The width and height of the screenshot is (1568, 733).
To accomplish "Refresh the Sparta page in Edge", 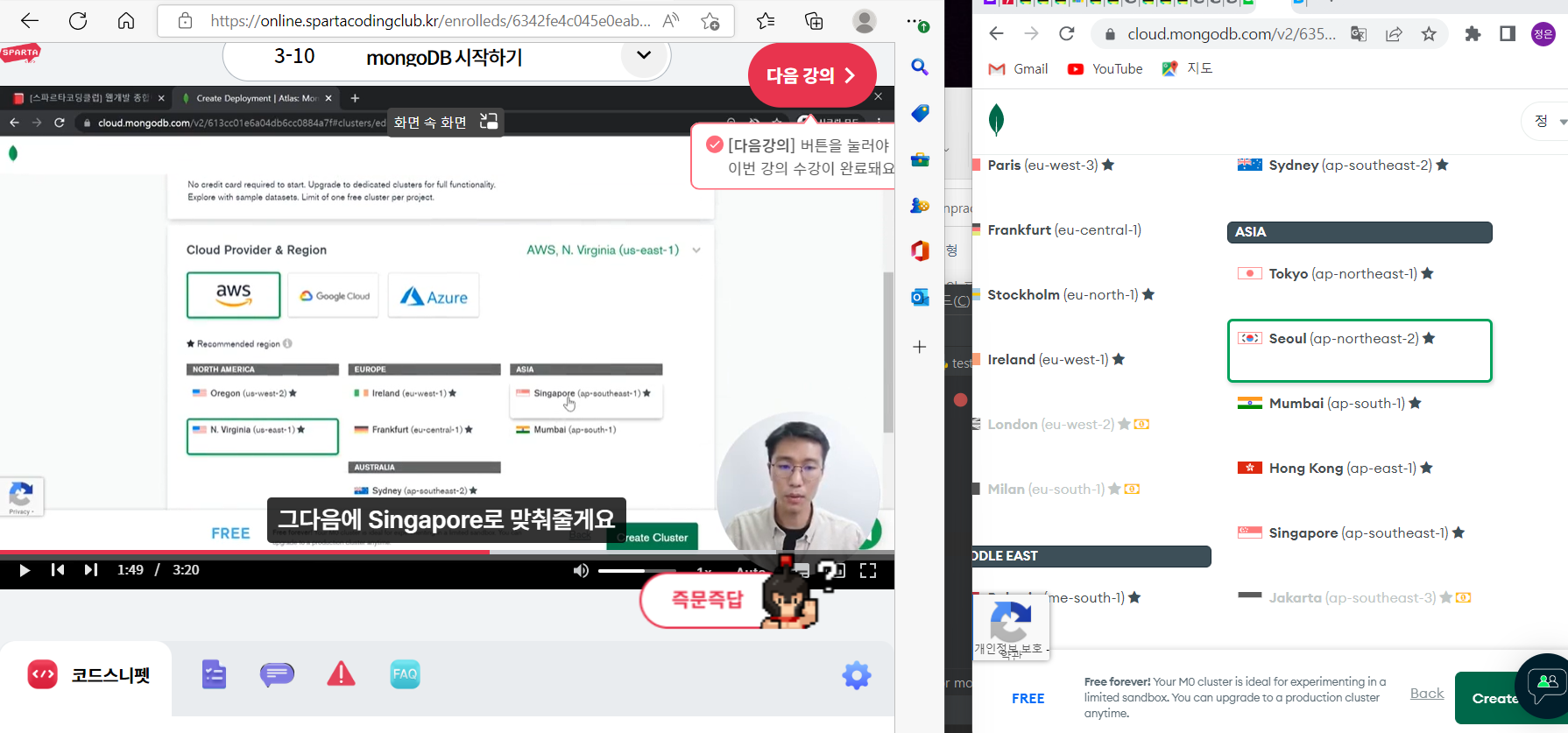I will click(78, 21).
